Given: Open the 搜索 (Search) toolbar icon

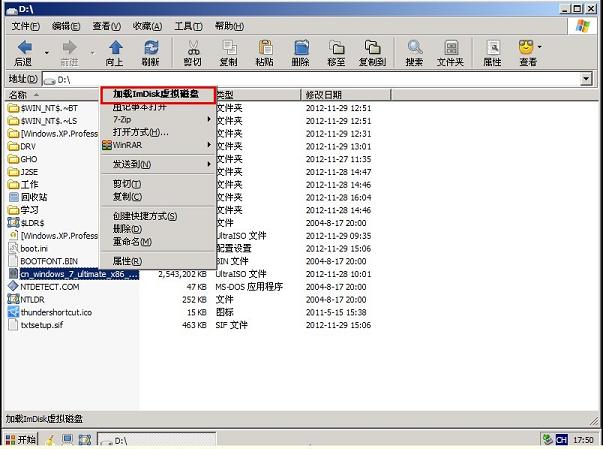Looking at the screenshot, I should click(x=414, y=51).
